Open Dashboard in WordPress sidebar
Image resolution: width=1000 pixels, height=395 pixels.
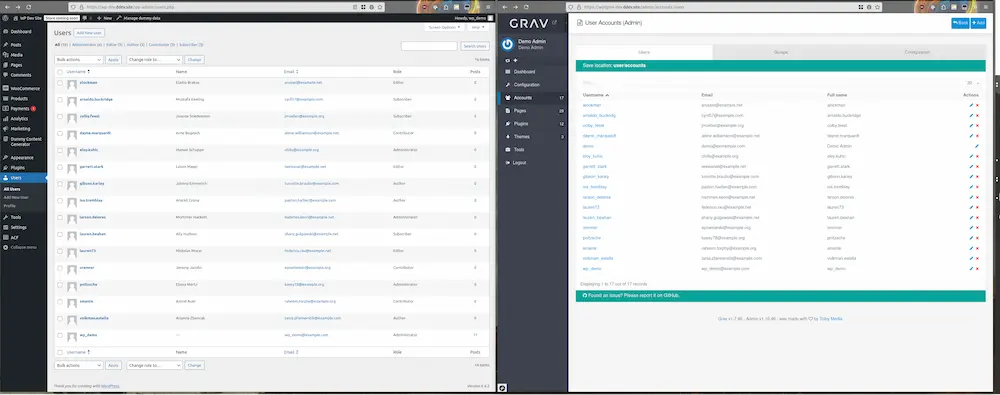click(x=20, y=31)
